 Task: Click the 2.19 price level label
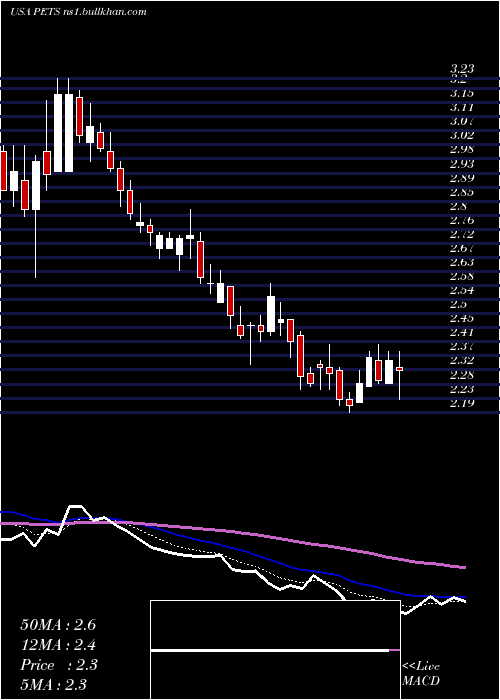(x=462, y=403)
